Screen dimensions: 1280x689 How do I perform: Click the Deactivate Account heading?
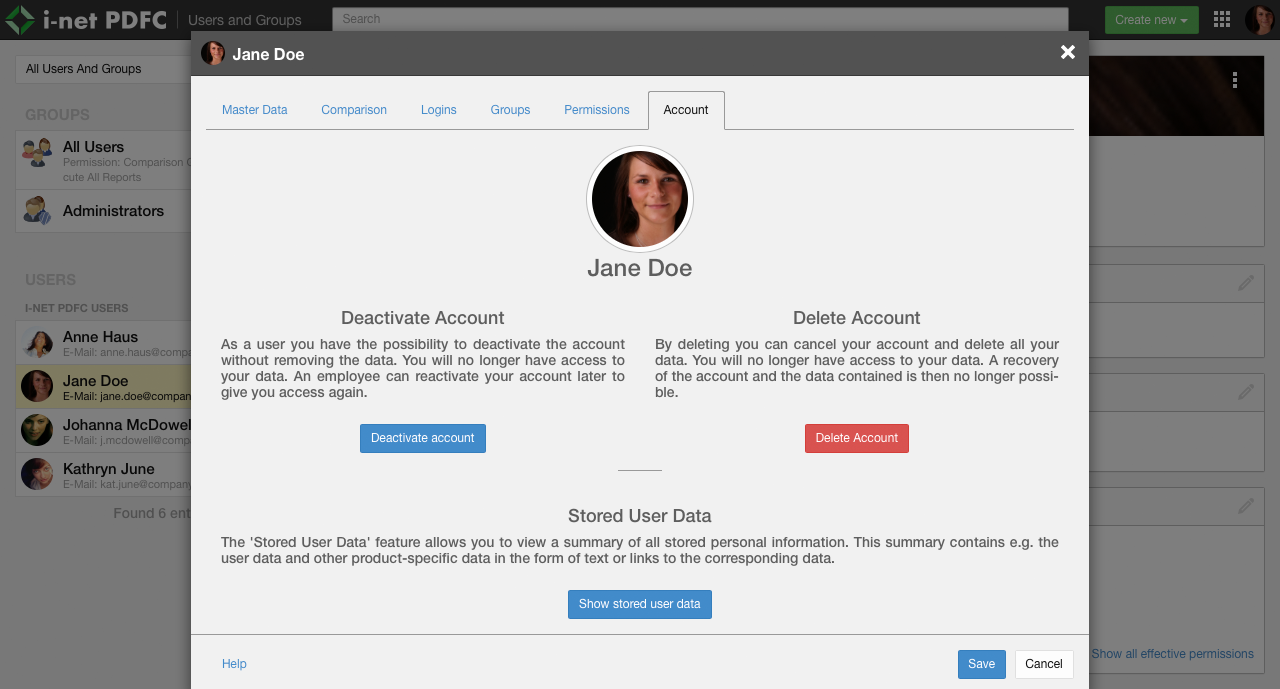423,318
